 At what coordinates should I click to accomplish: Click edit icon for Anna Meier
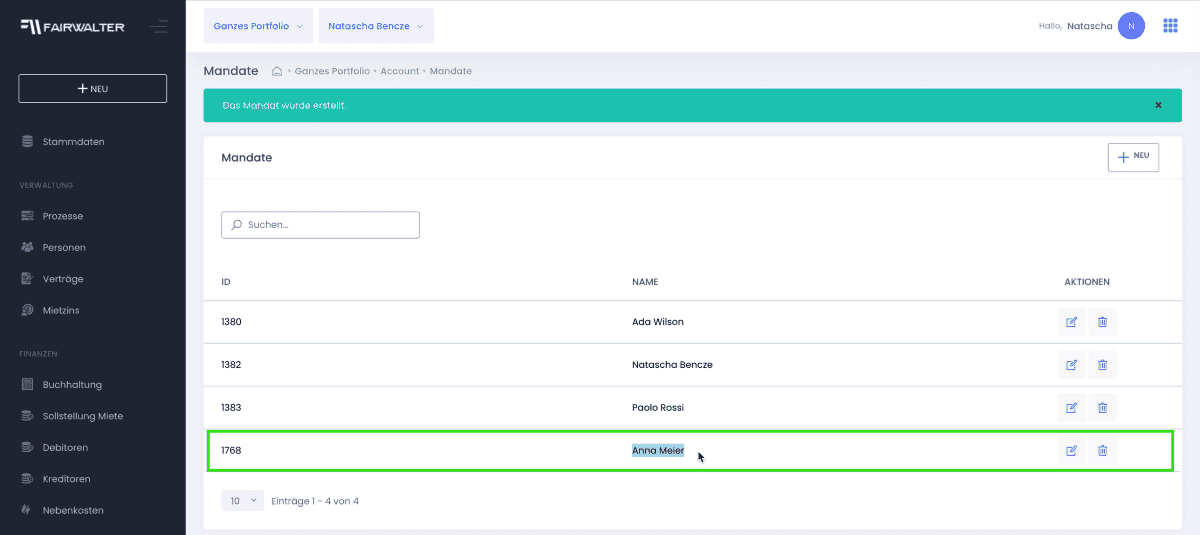coord(1071,450)
